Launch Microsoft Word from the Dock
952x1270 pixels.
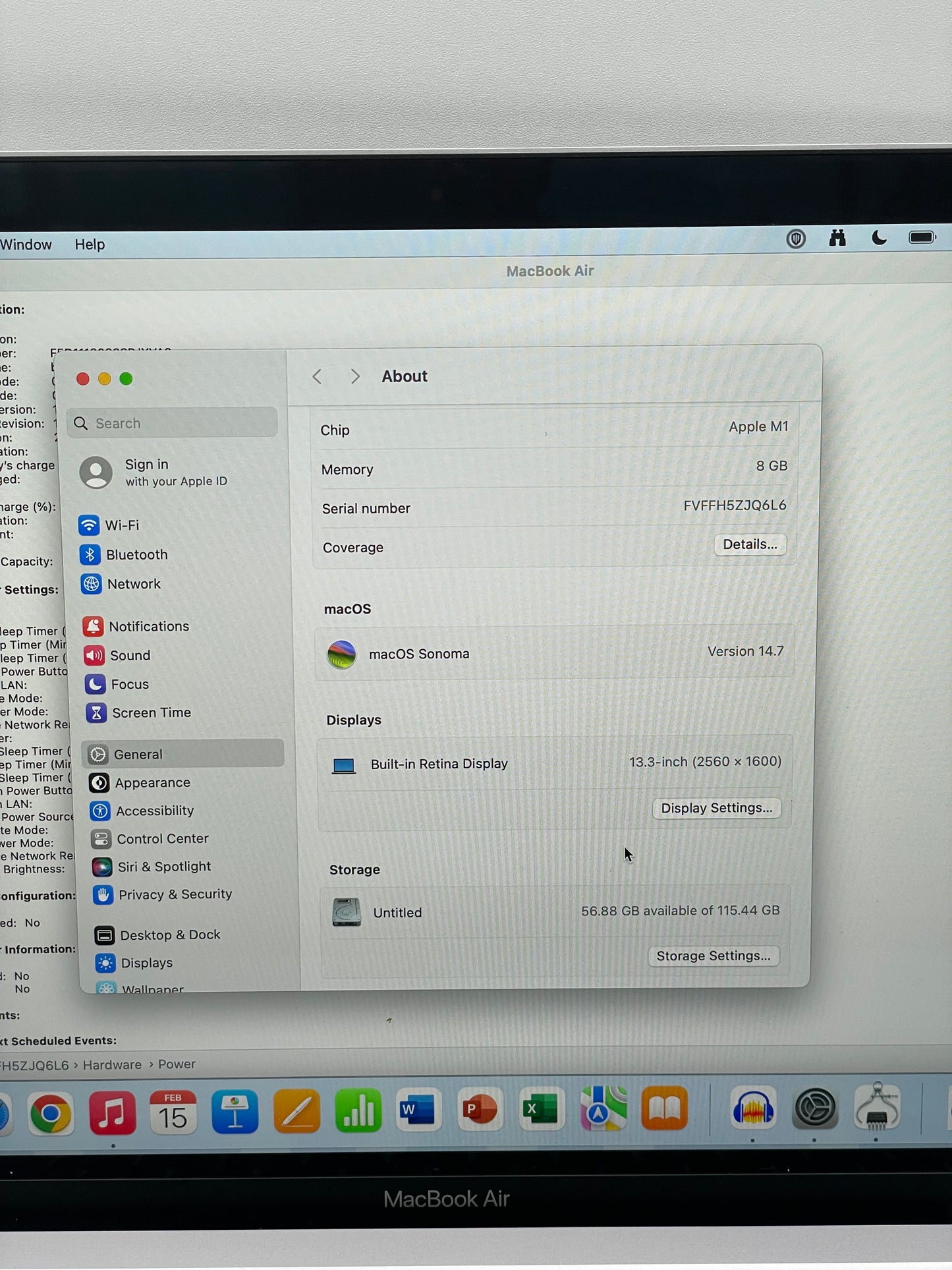point(418,1110)
